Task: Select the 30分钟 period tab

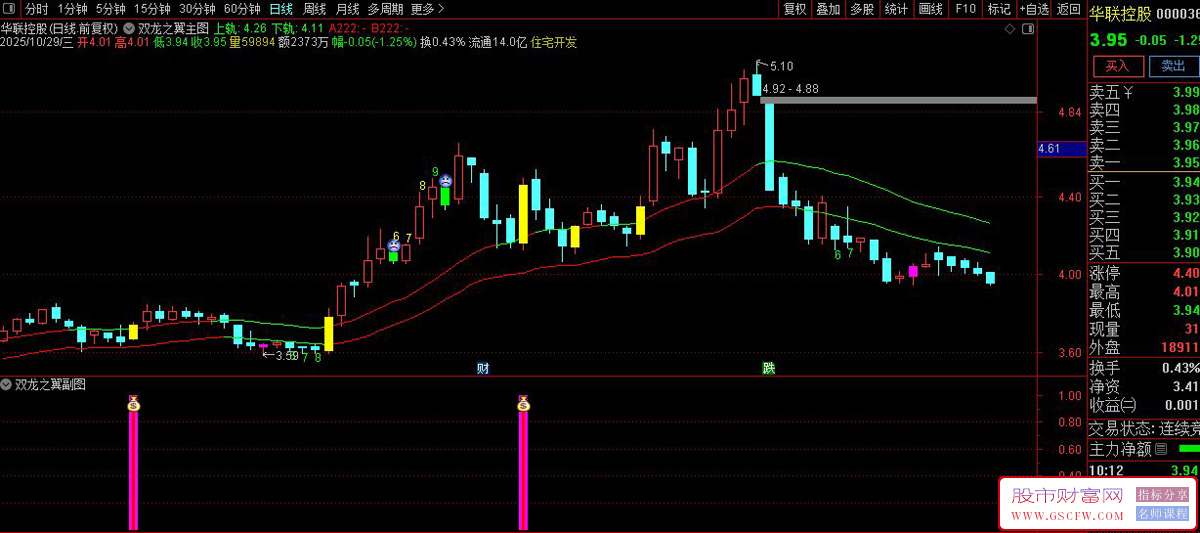Action: [197, 9]
